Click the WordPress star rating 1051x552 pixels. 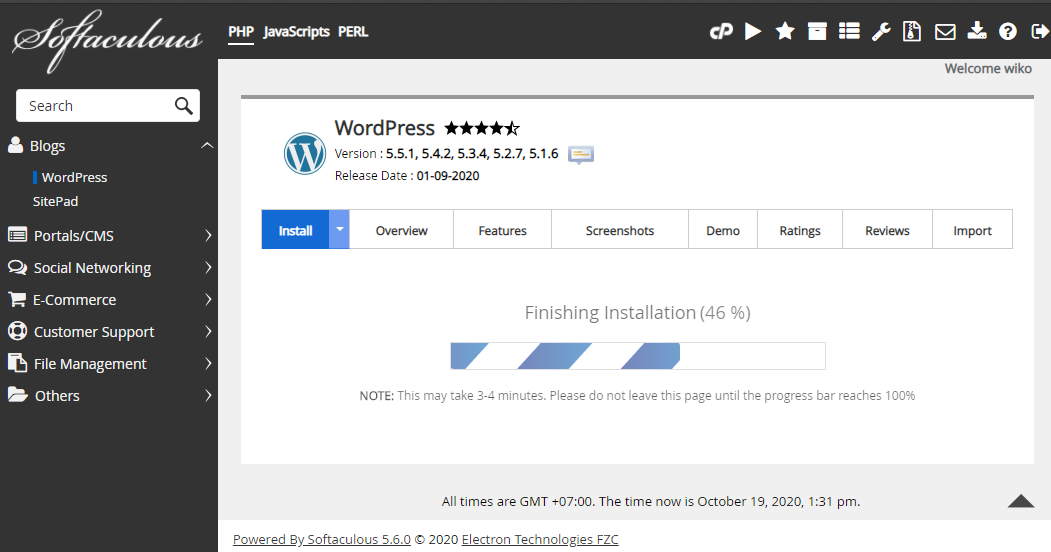[482, 127]
